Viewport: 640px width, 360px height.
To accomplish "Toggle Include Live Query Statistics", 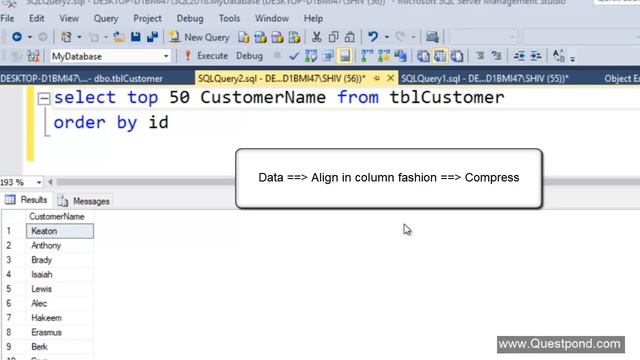I will coord(384,56).
